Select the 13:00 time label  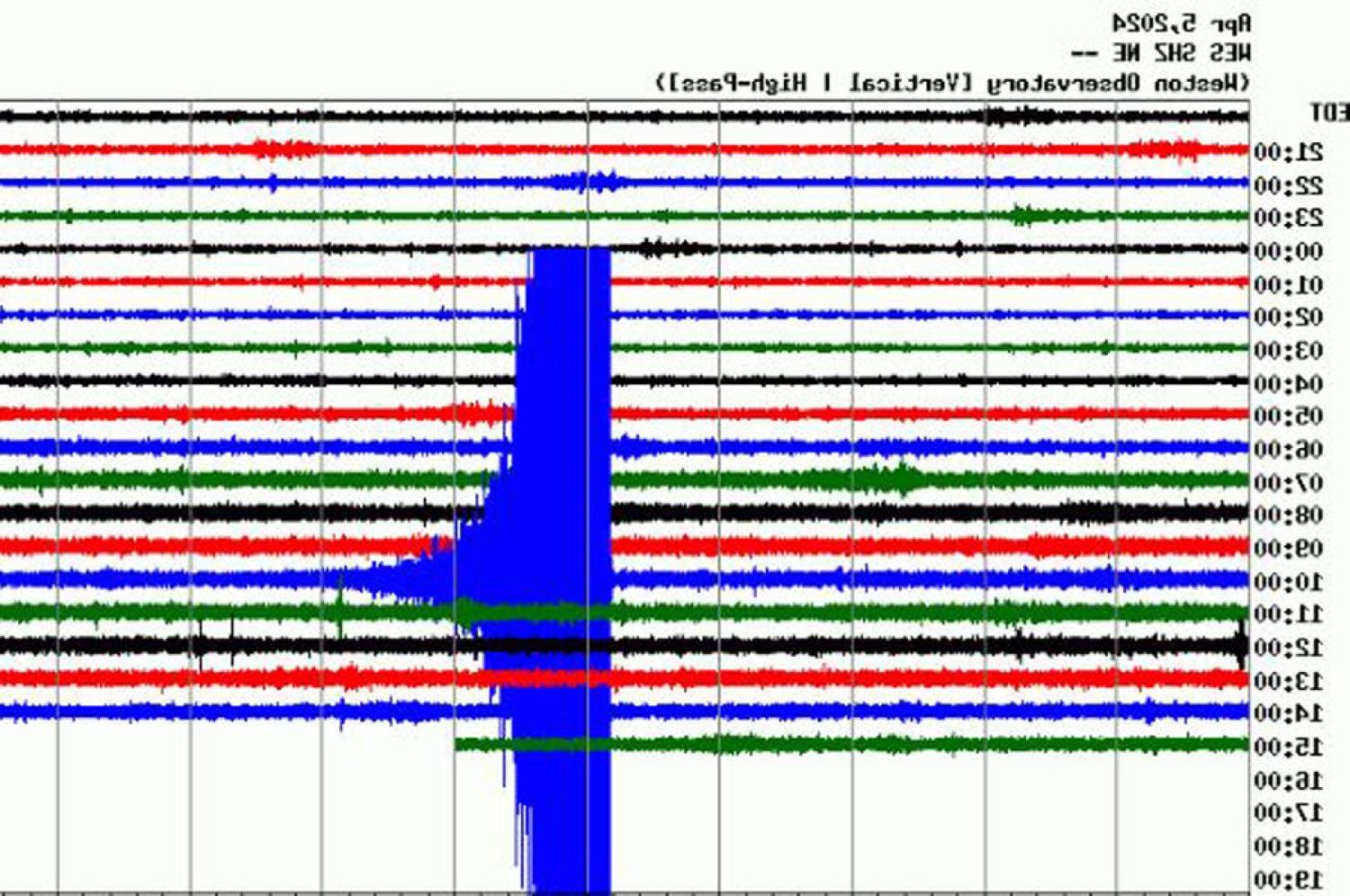[x=1289, y=681]
